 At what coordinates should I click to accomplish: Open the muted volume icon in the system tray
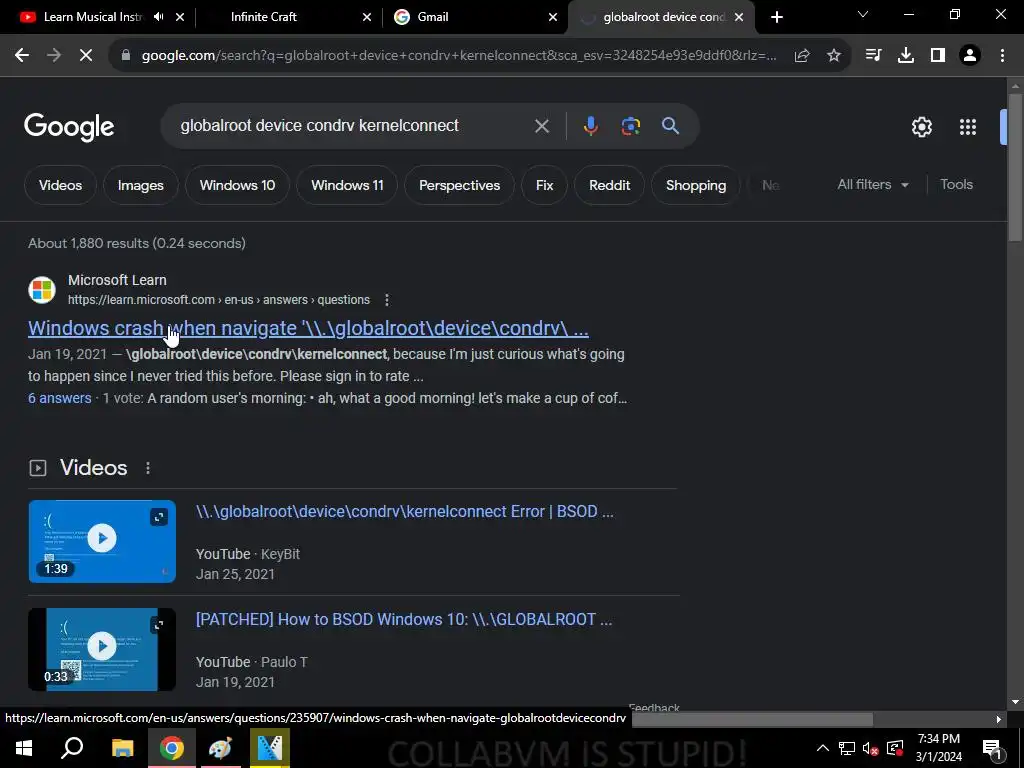(871, 748)
